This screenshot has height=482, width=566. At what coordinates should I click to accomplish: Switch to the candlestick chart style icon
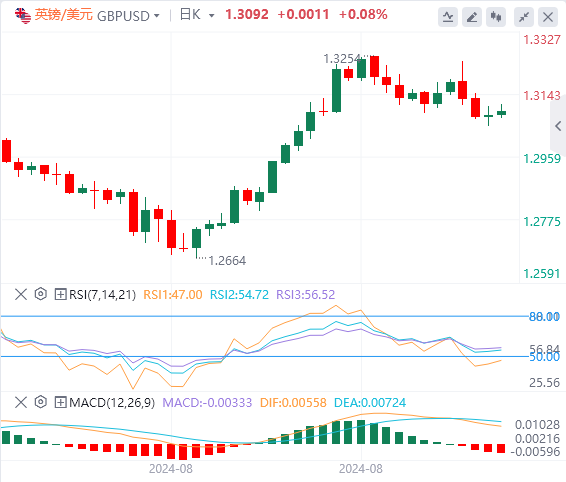(496, 17)
